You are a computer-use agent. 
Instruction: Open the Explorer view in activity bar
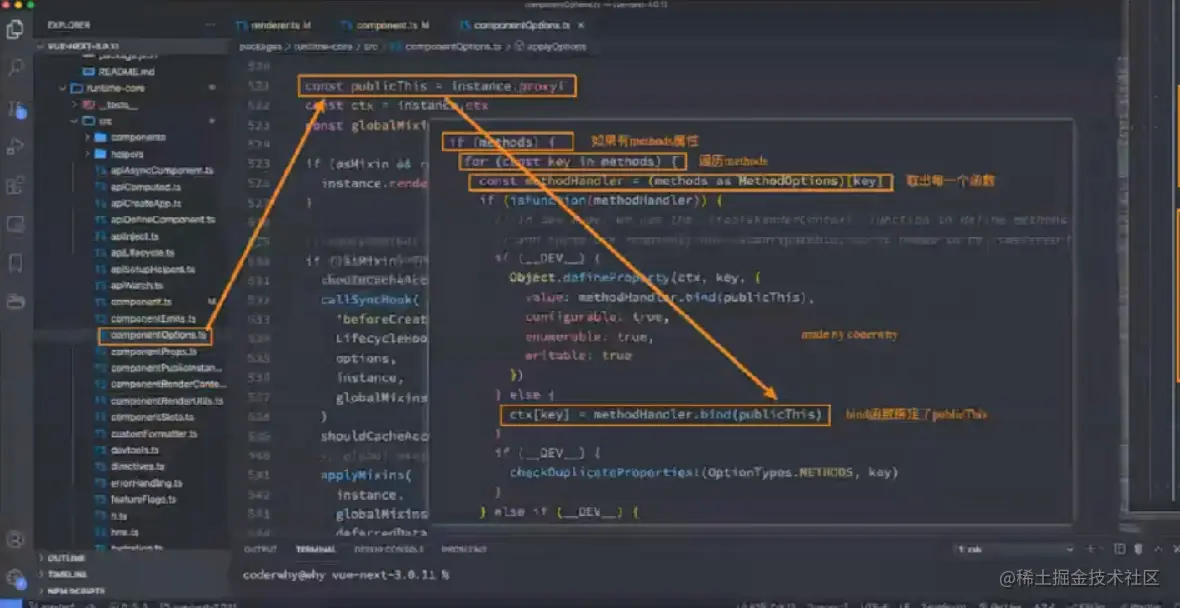point(14,30)
